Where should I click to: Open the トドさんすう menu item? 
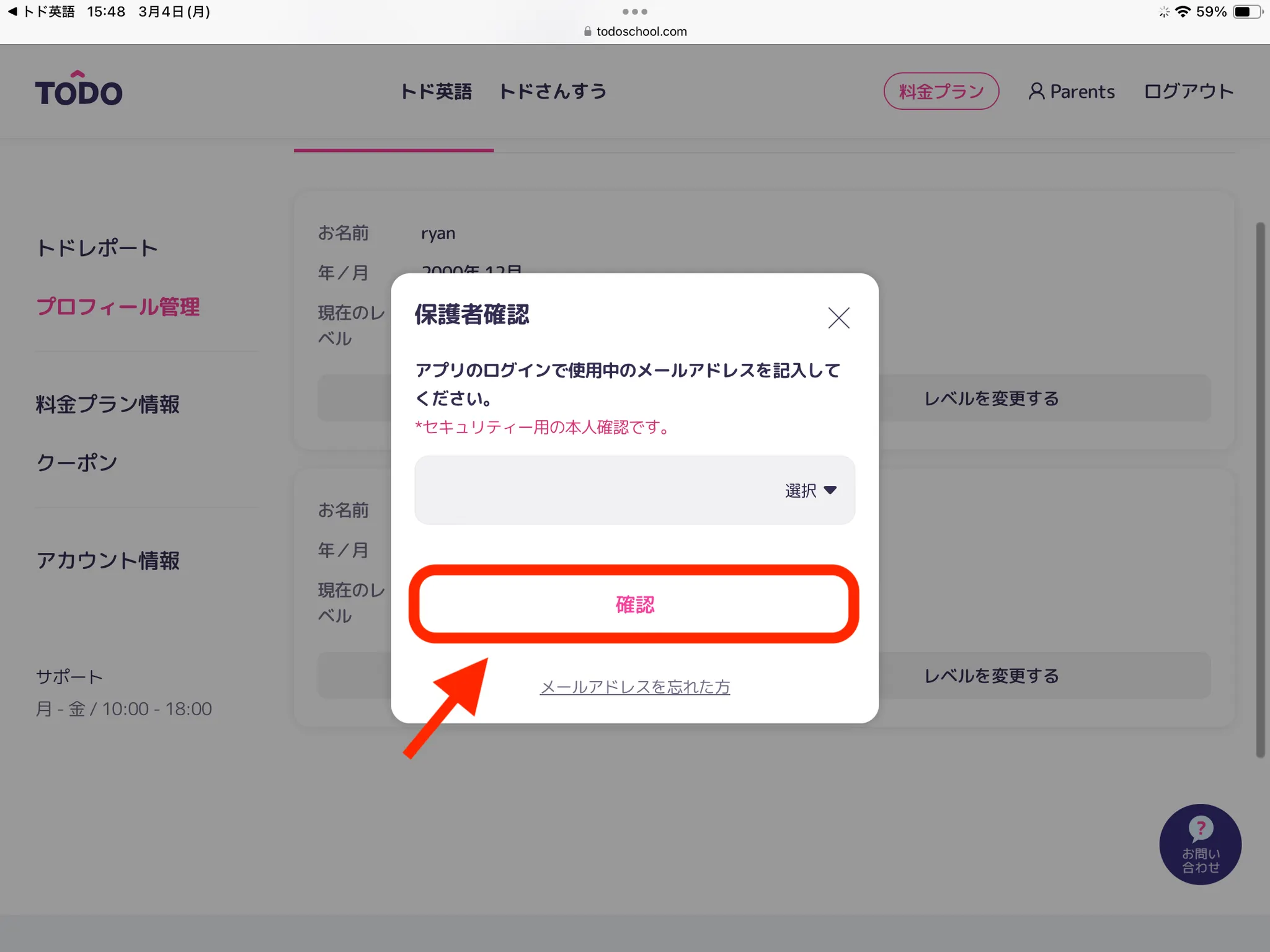point(553,92)
